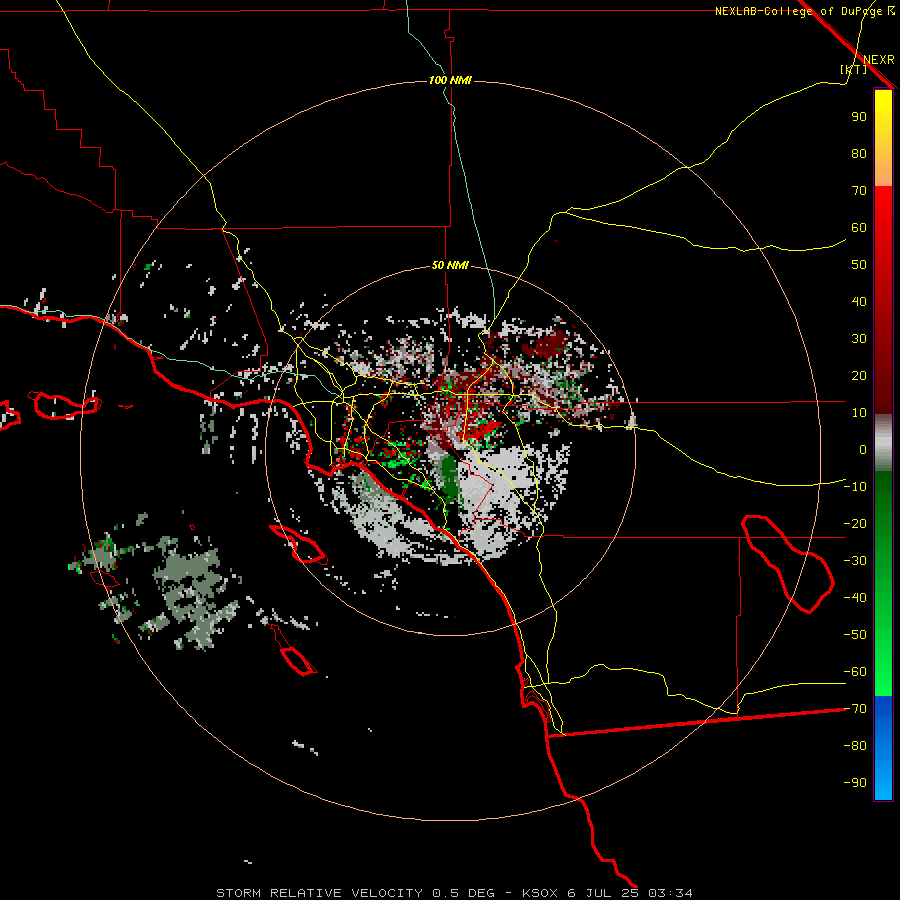The height and width of the screenshot is (900, 900).
Task: Pick the blue segment of the velocity color bar
Action: (x=883, y=747)
